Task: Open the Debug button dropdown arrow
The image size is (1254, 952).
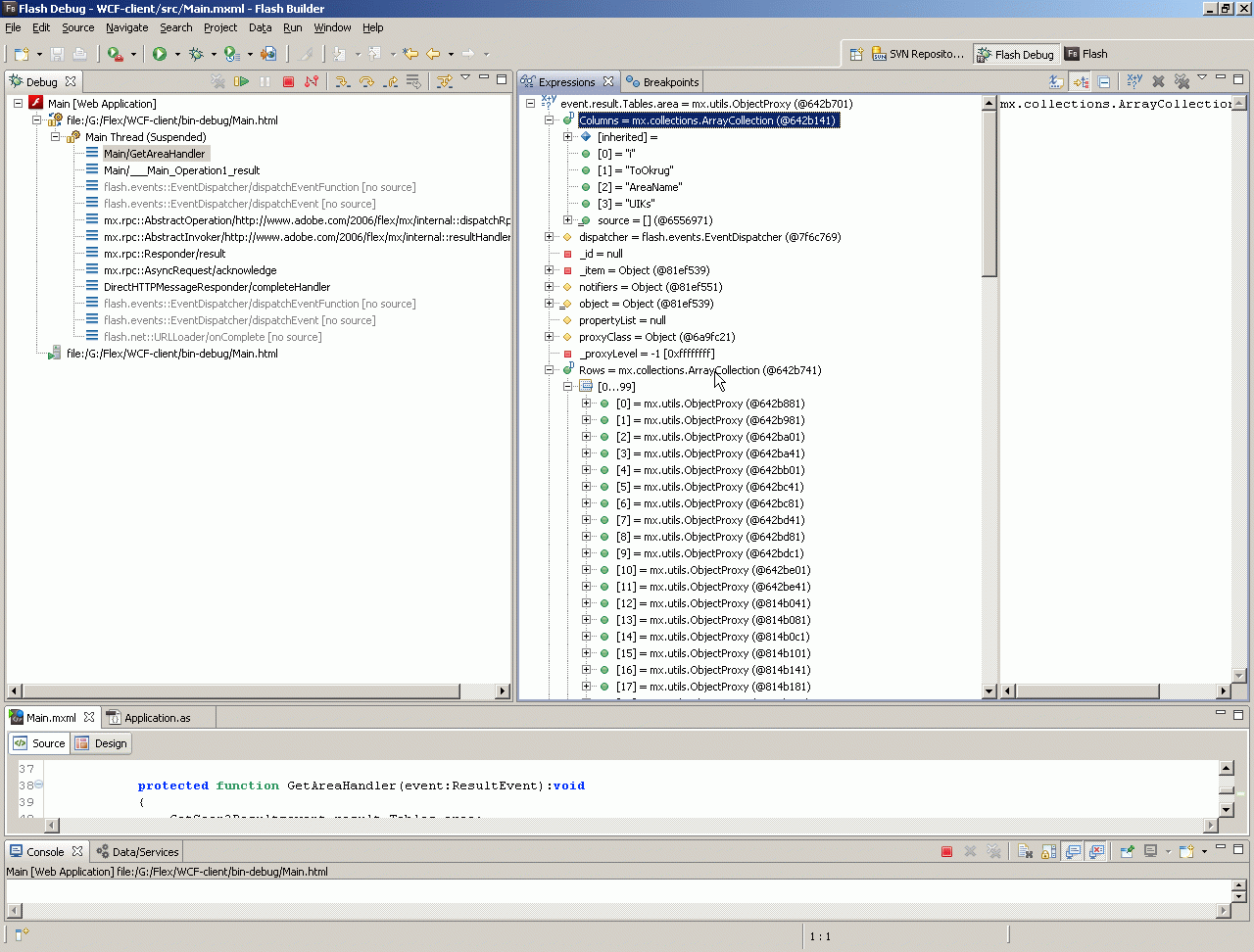Action: tap(214, 54)
